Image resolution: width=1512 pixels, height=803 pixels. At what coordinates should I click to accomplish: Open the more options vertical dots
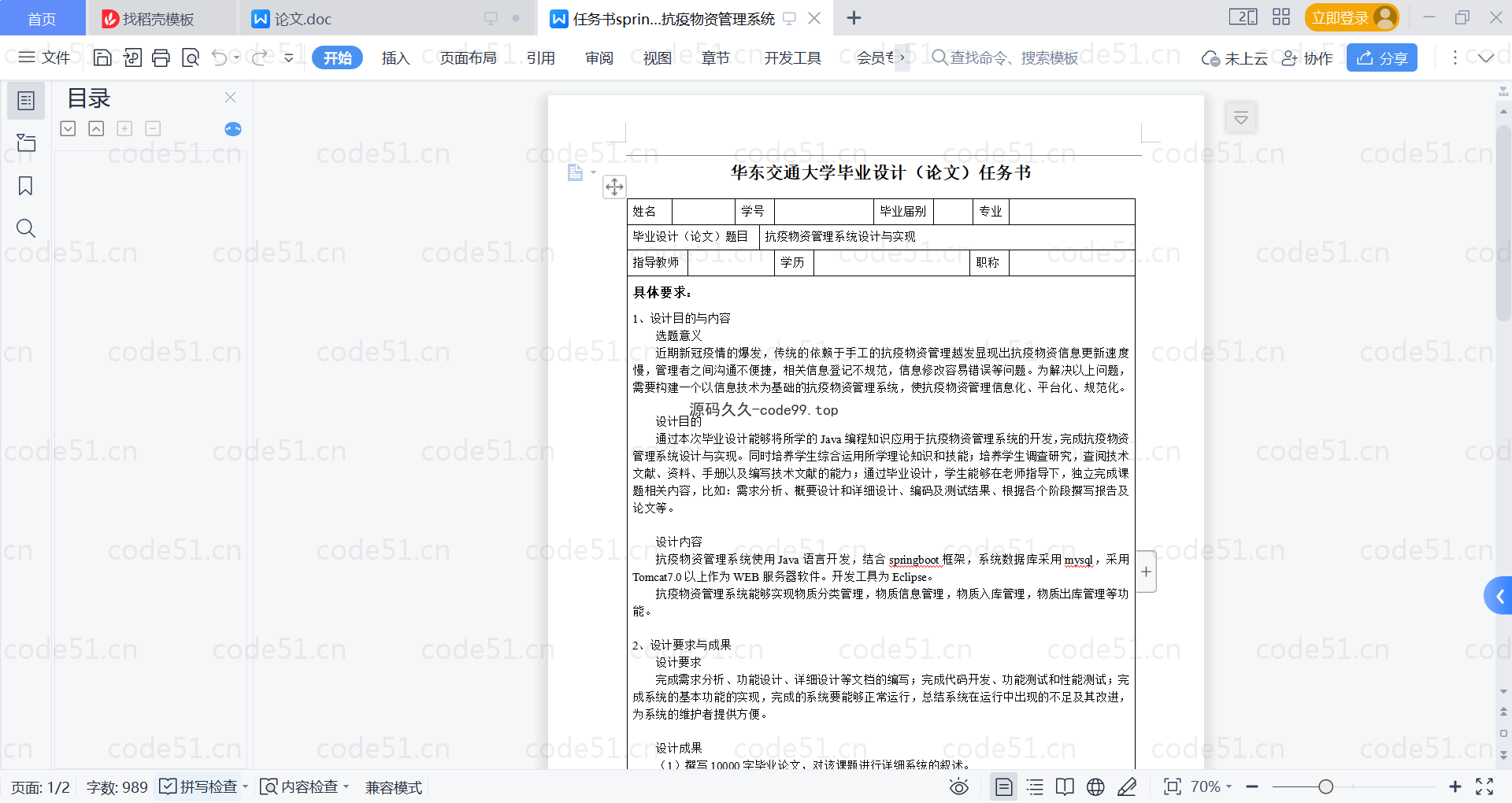coord(1455,57)
